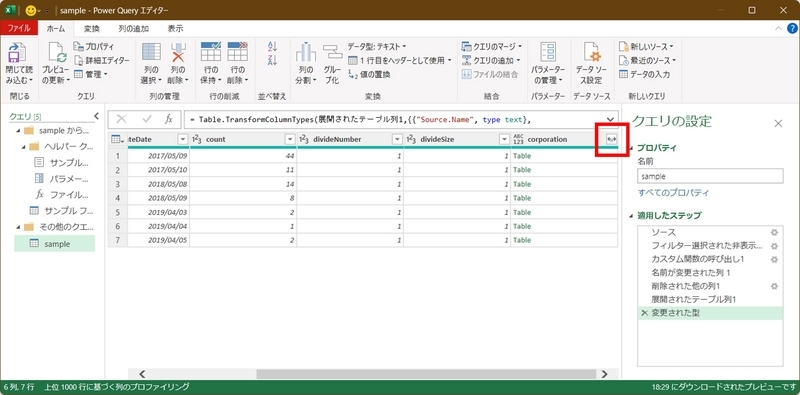
Task: Sort ascending with A-Z icon
Action: (x=272, y=47)
